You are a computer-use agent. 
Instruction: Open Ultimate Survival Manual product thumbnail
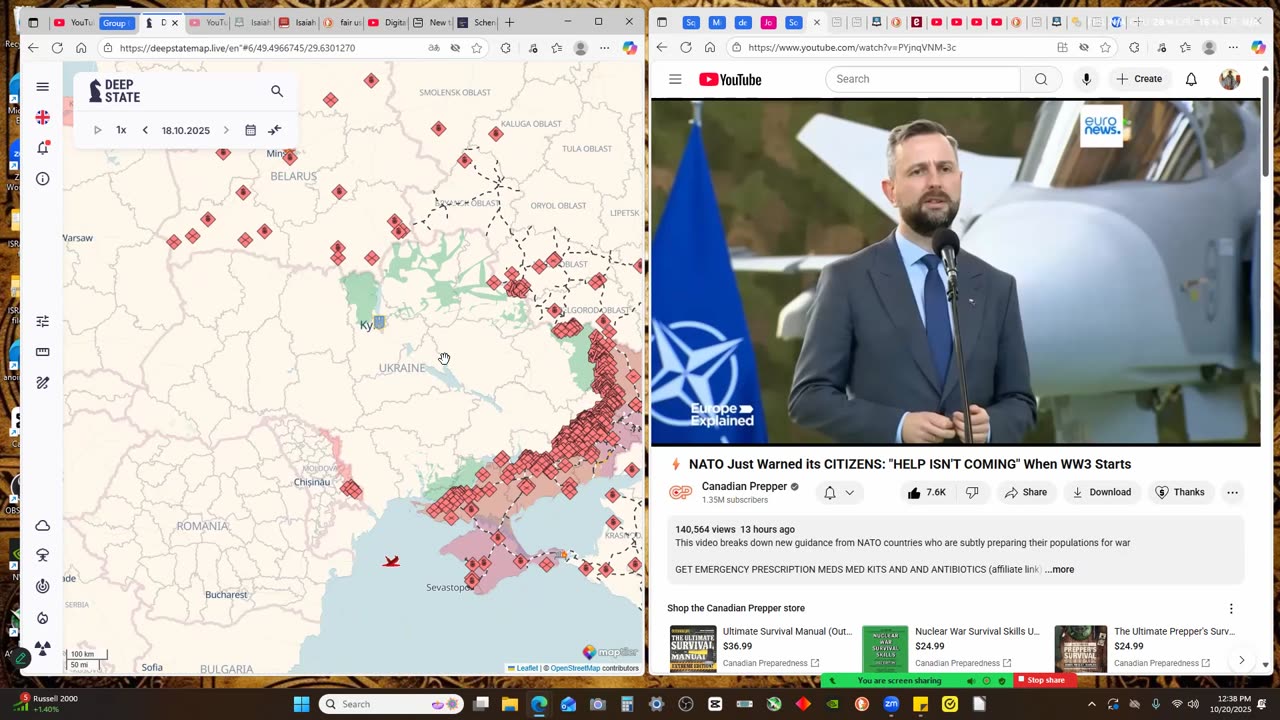point(693,649)
